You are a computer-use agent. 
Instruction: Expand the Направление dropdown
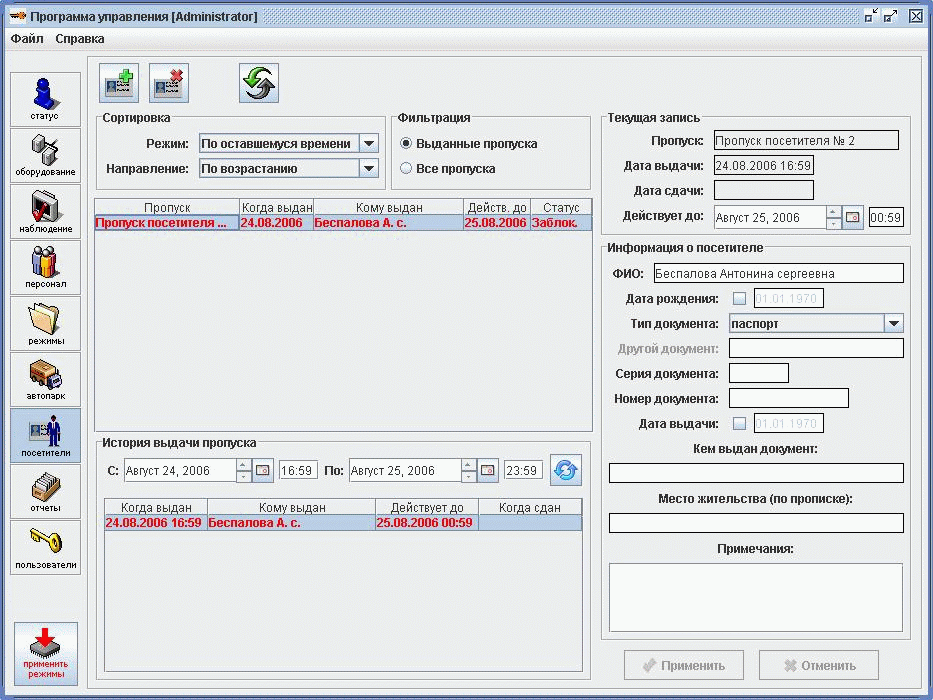tap(368, 169)
